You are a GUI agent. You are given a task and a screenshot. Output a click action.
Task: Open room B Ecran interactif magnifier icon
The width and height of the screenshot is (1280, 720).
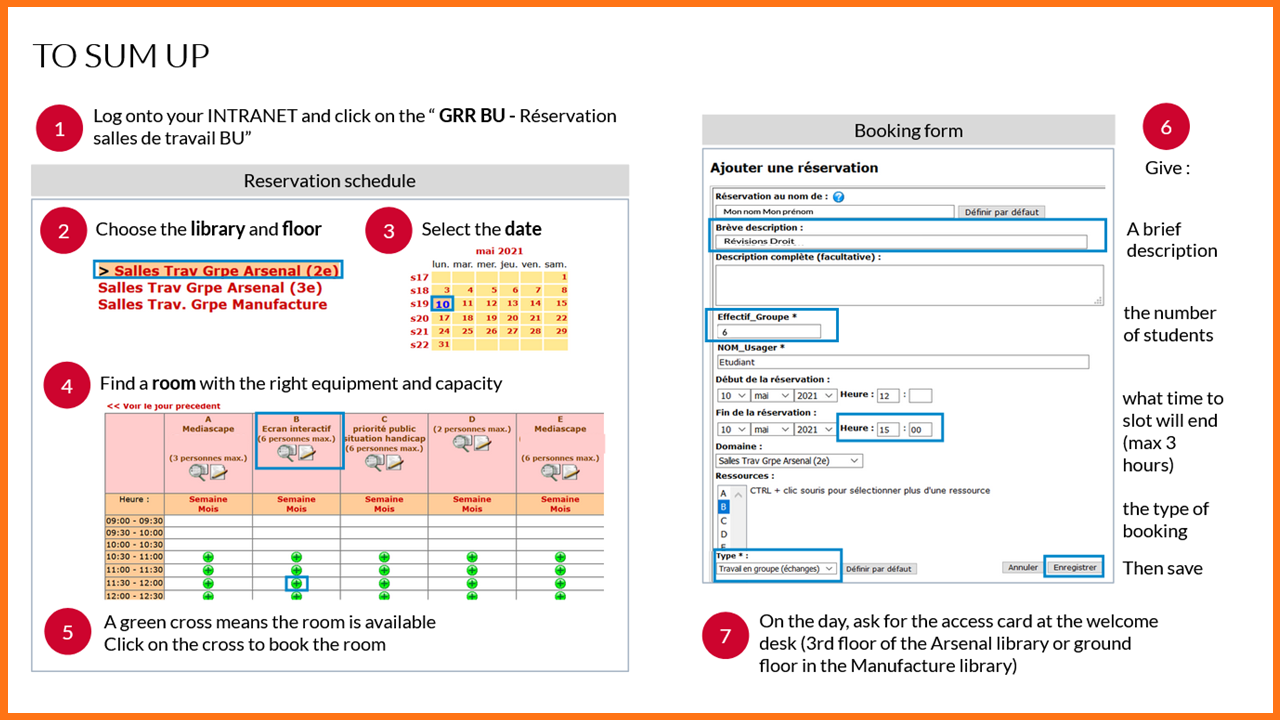(x=287, y=452)
